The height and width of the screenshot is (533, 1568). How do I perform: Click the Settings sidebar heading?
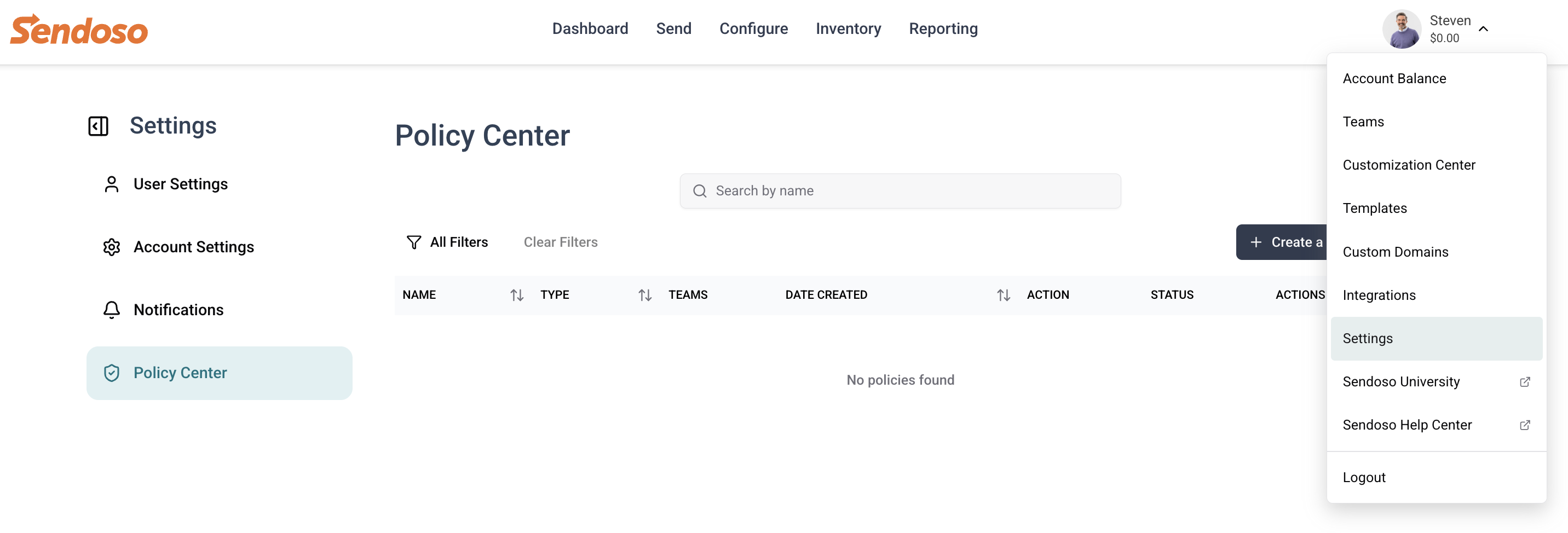[x=173, y=126]
